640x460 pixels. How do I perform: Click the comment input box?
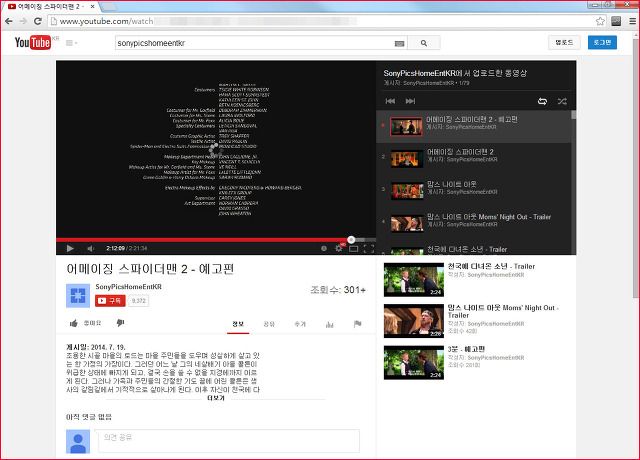[x=229, y=440]
